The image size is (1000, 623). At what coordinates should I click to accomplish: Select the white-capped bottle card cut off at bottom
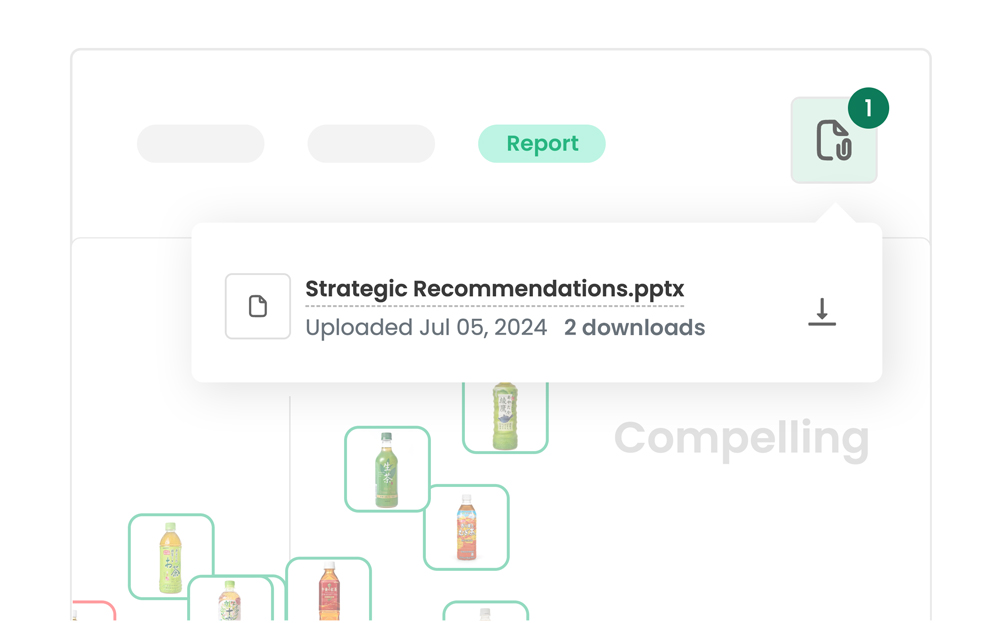click(x=485, y=611)
